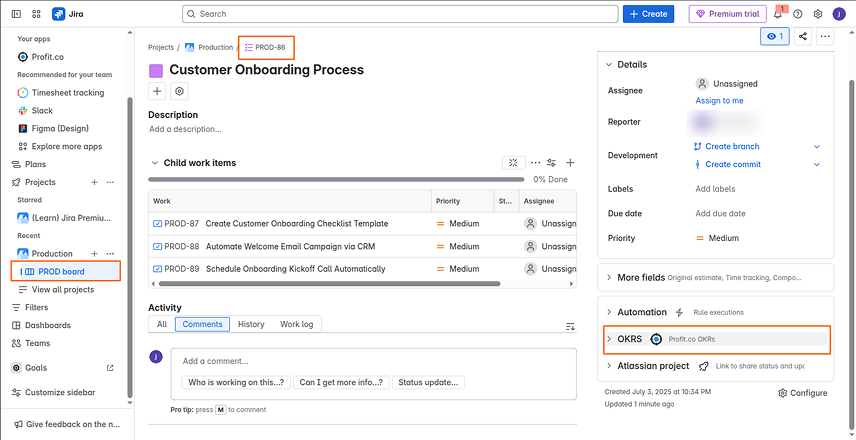Click Projects breadcrumb link
856x440 pixels.
(160, 47)
